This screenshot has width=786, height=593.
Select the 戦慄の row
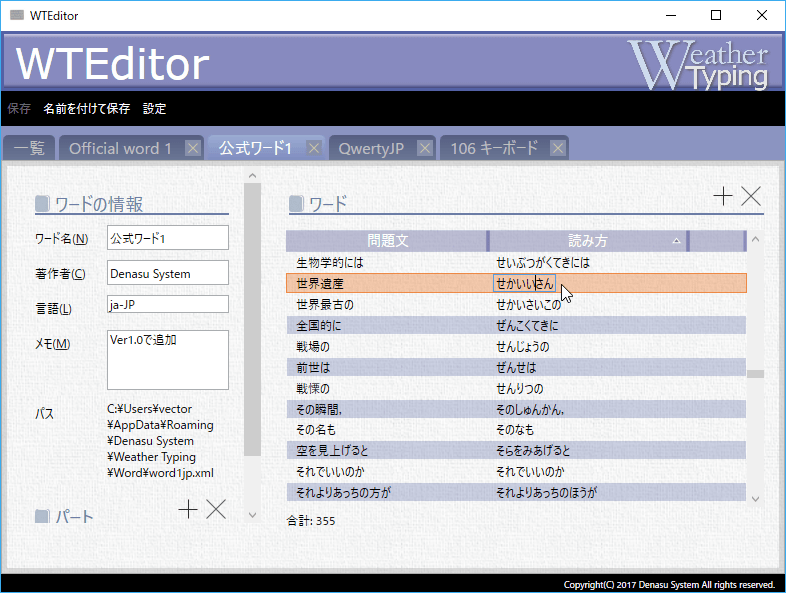516,388
